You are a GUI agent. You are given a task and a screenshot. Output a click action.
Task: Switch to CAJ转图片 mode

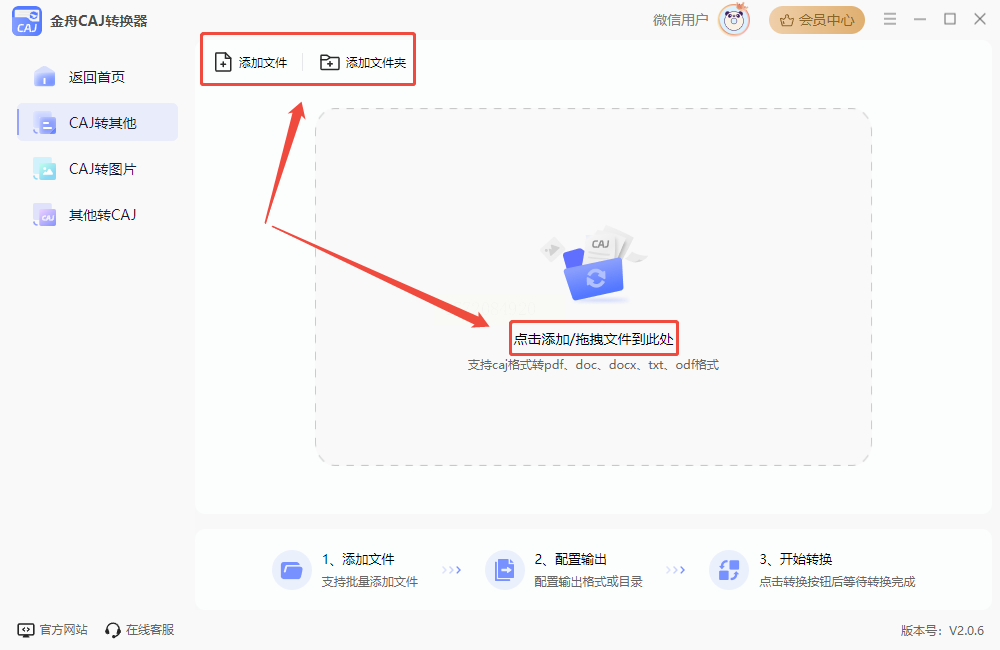point(98,168)
